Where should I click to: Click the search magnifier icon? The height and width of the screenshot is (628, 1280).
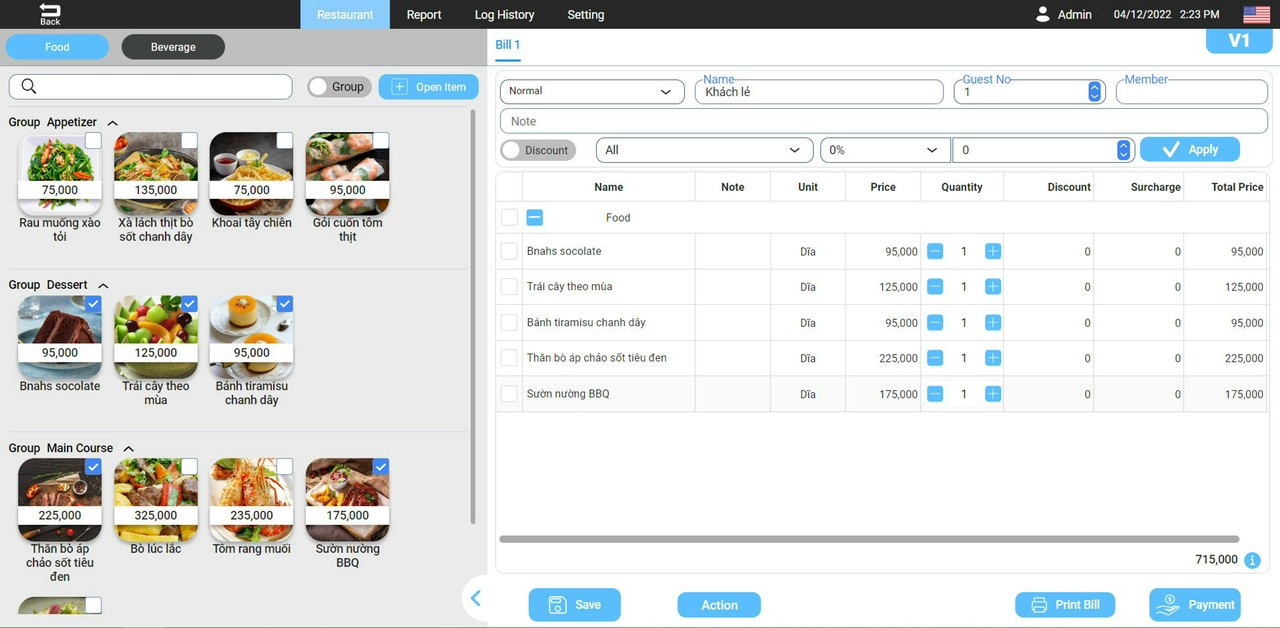pyautogui.click(x=29, y=86)
